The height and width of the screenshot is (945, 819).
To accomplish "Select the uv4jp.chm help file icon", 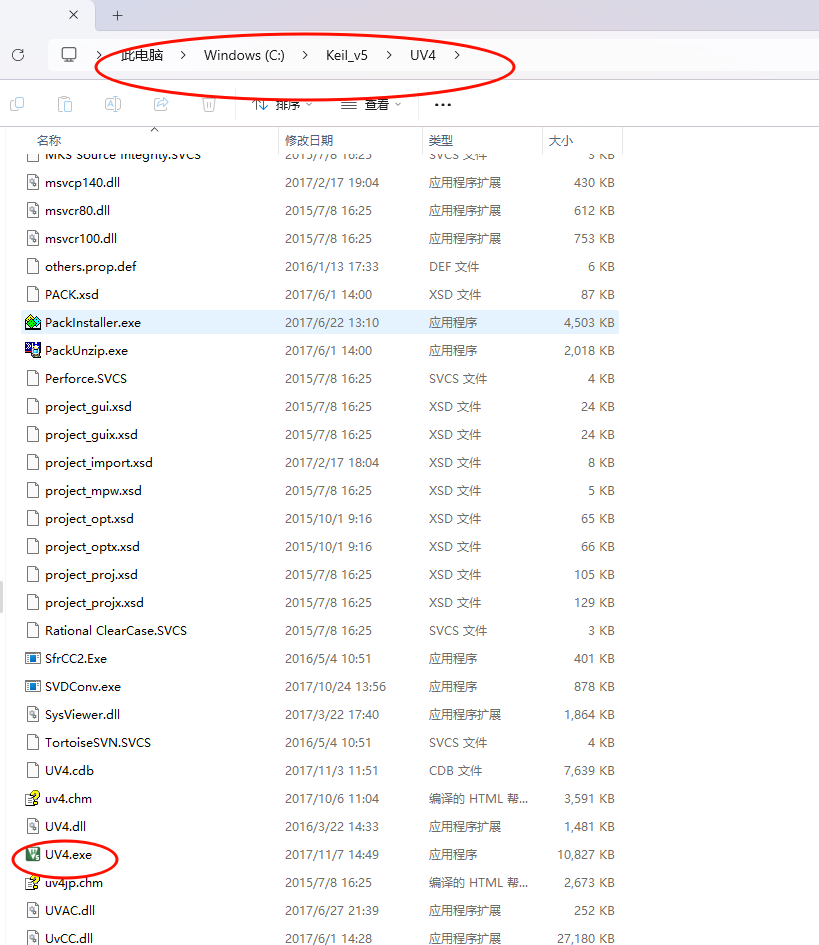I will tap(33, 883).
